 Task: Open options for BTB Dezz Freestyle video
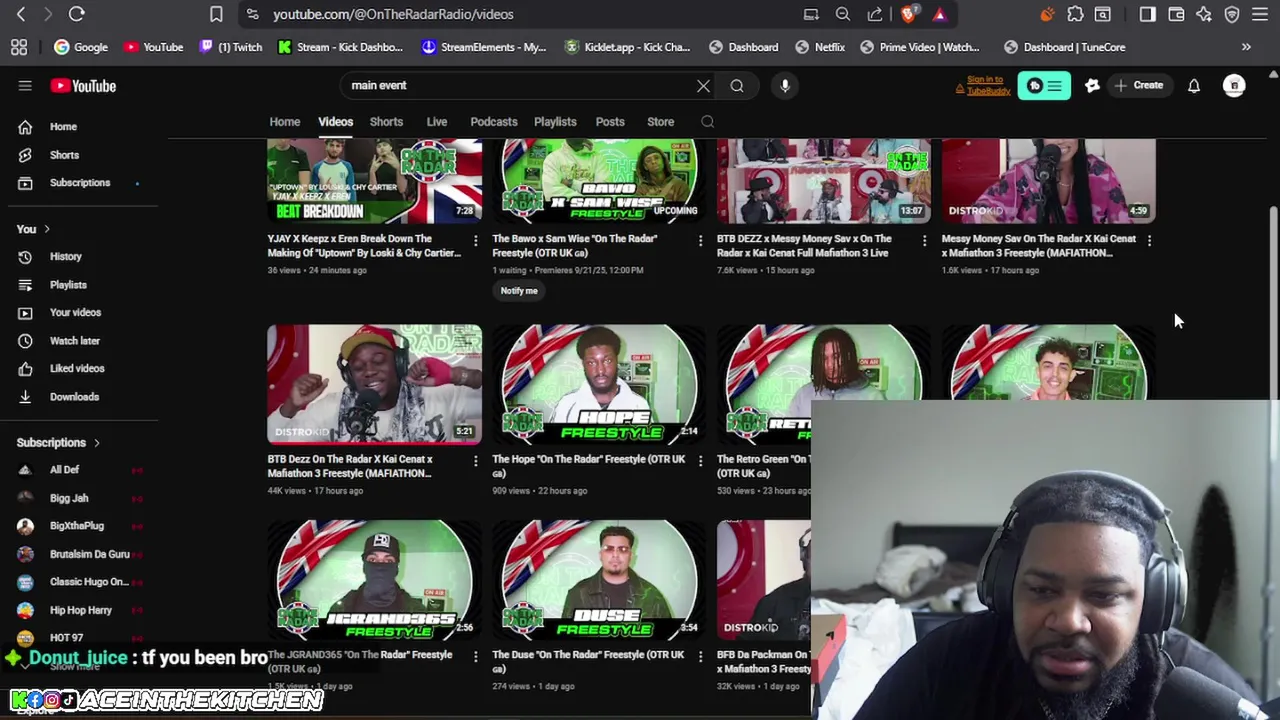click(475, 460)
